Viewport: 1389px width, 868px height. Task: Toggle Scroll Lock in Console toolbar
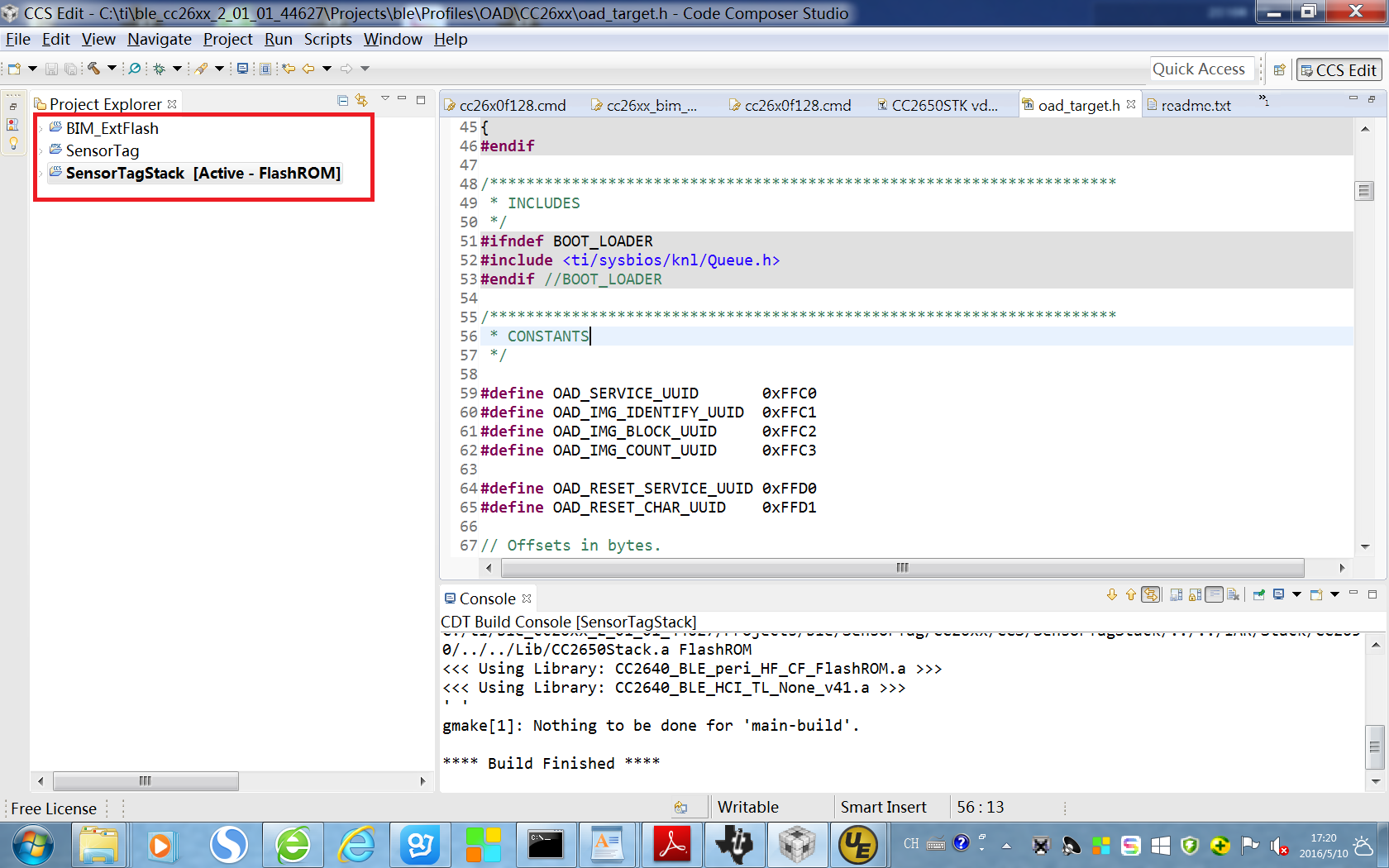pos(1196,594)
